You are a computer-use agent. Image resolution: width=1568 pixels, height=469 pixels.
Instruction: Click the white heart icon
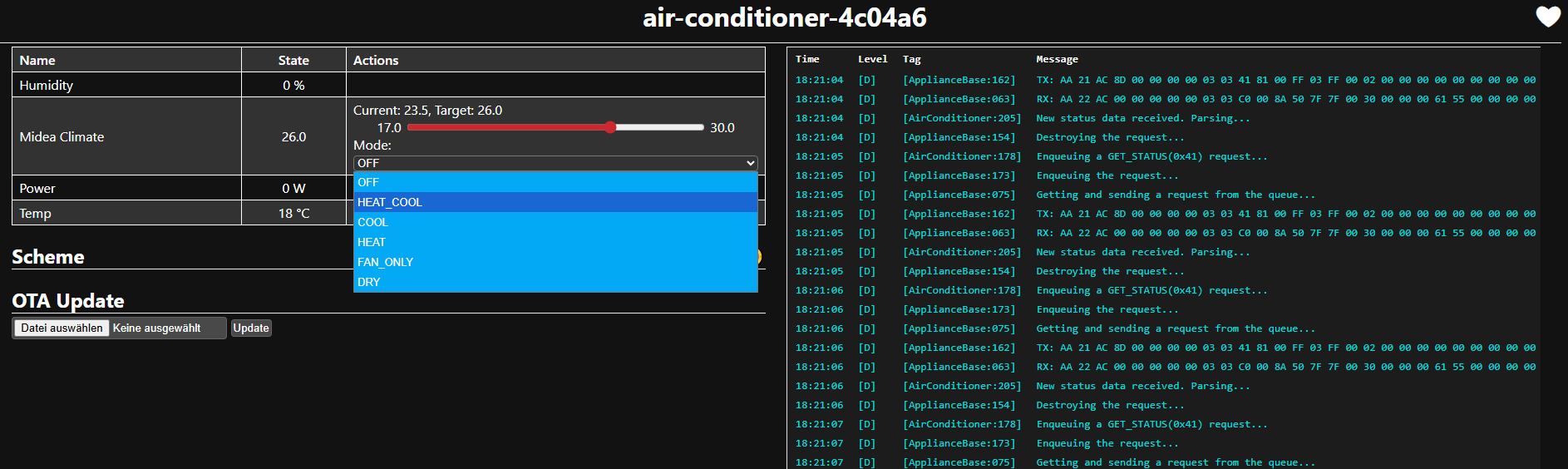click(1547, 17)
